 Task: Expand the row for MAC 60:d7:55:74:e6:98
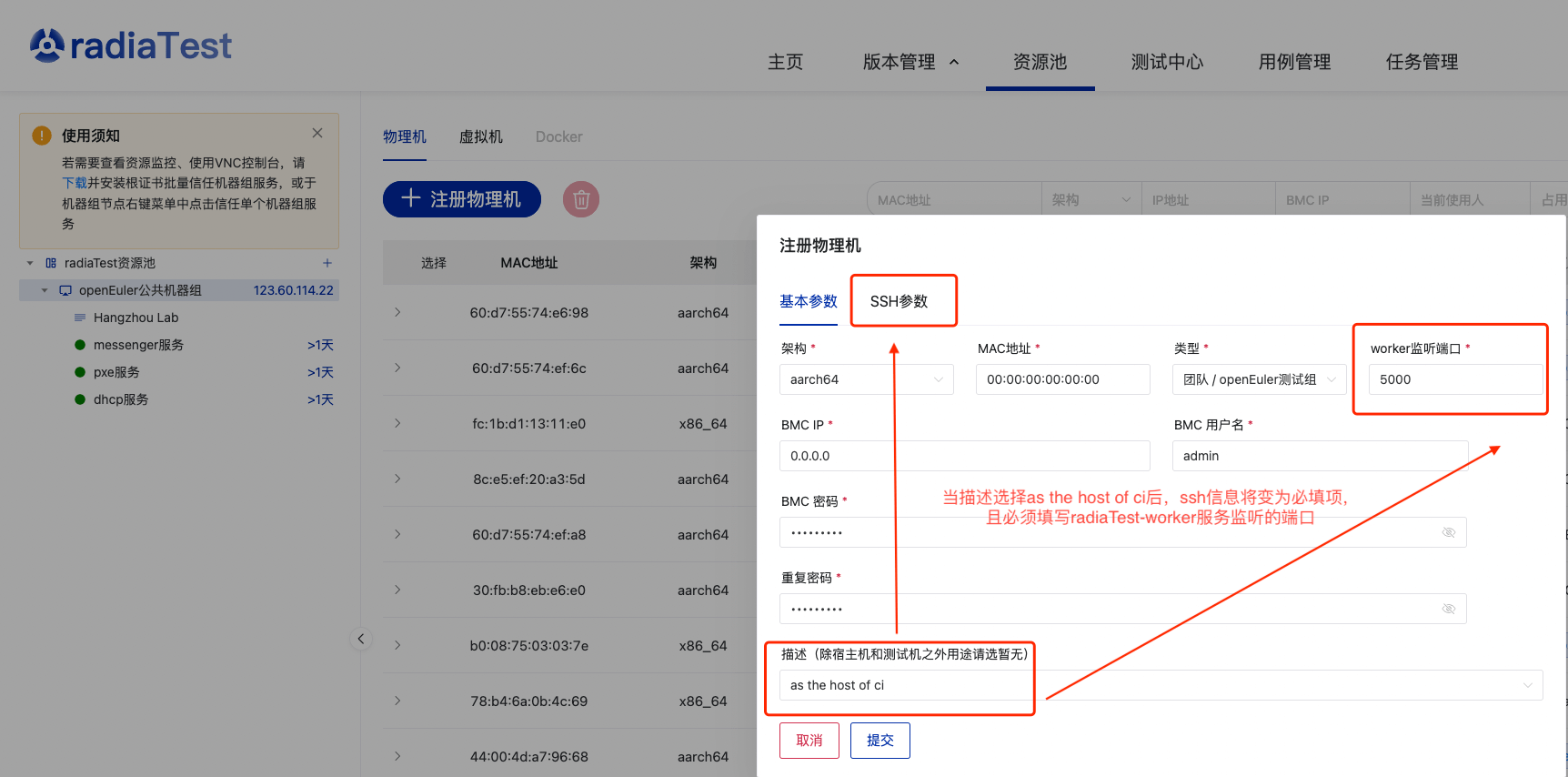click(x=397, y=312)
